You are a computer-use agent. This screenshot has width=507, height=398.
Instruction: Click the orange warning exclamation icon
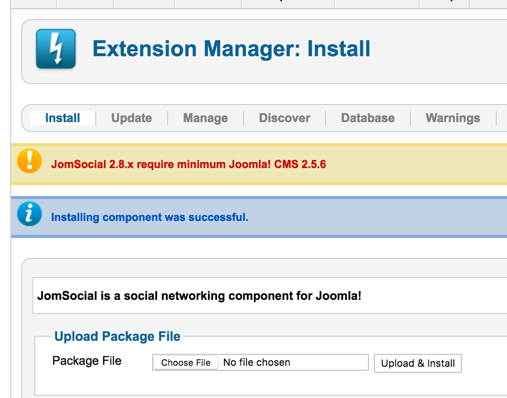click(x=29, y=161)
